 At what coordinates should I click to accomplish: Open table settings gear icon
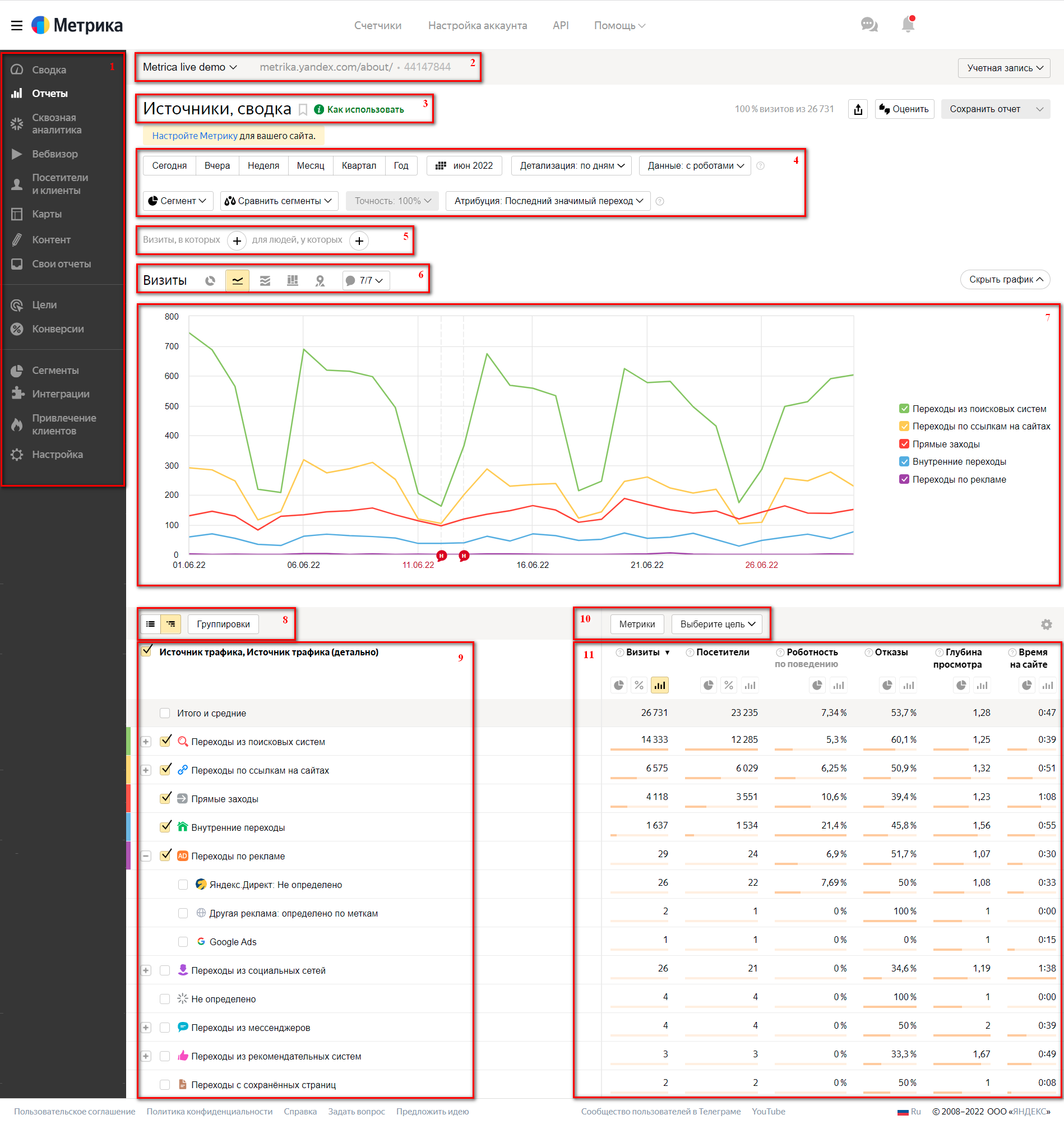pyautogui.click(x=1047, y=625)
